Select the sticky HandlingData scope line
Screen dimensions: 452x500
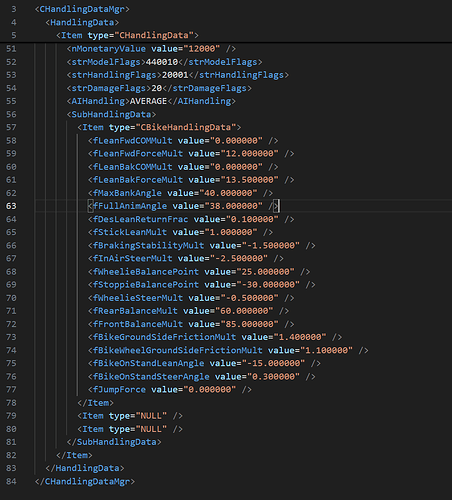tap(82, 22)
